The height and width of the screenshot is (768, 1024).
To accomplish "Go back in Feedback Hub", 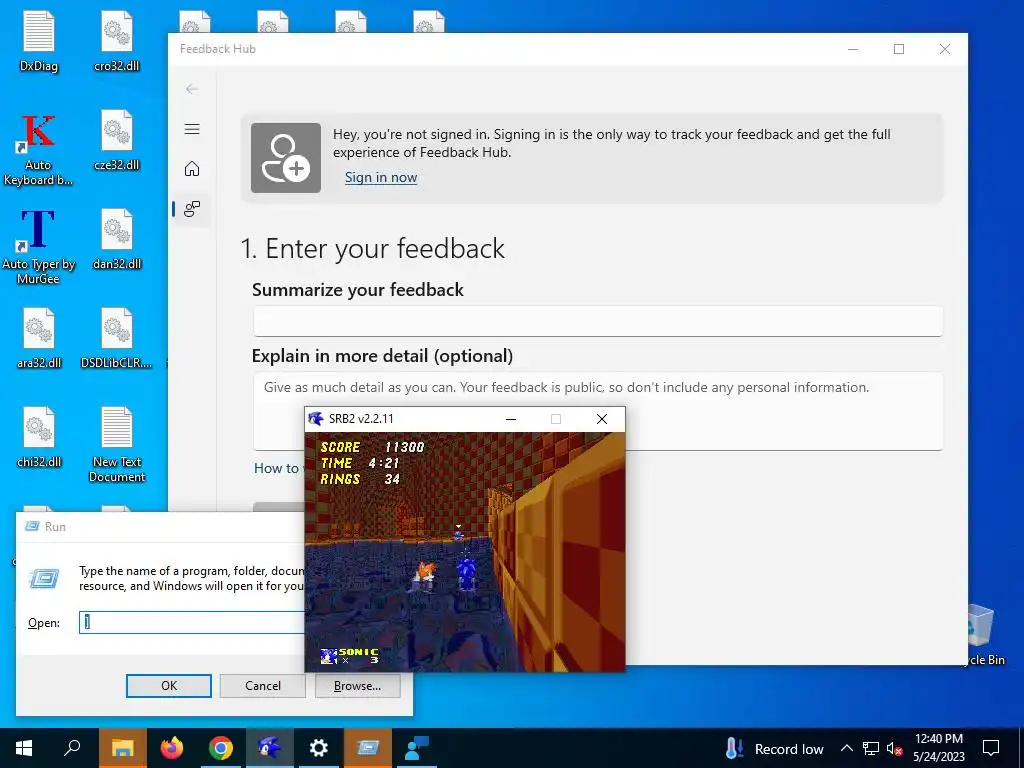I will [x=191, y=89].
